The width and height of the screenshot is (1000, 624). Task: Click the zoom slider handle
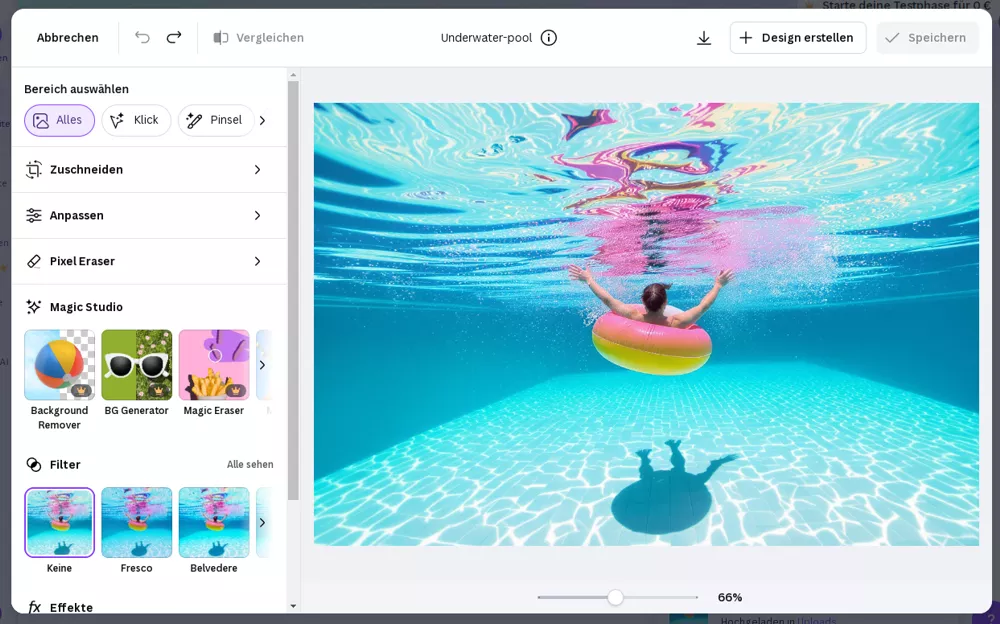click(x=614, y=597)
